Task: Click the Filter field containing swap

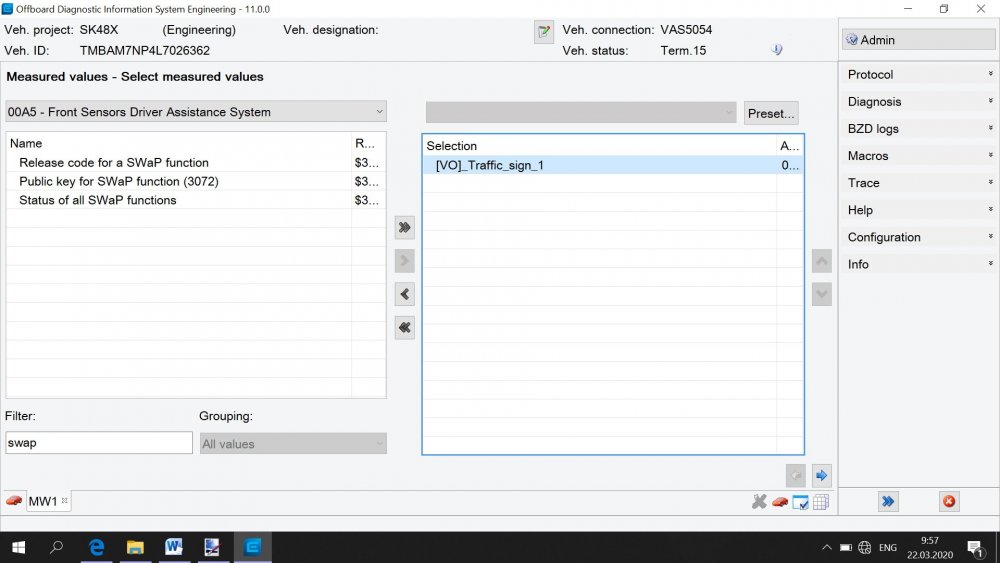Action: click(99, 442)
